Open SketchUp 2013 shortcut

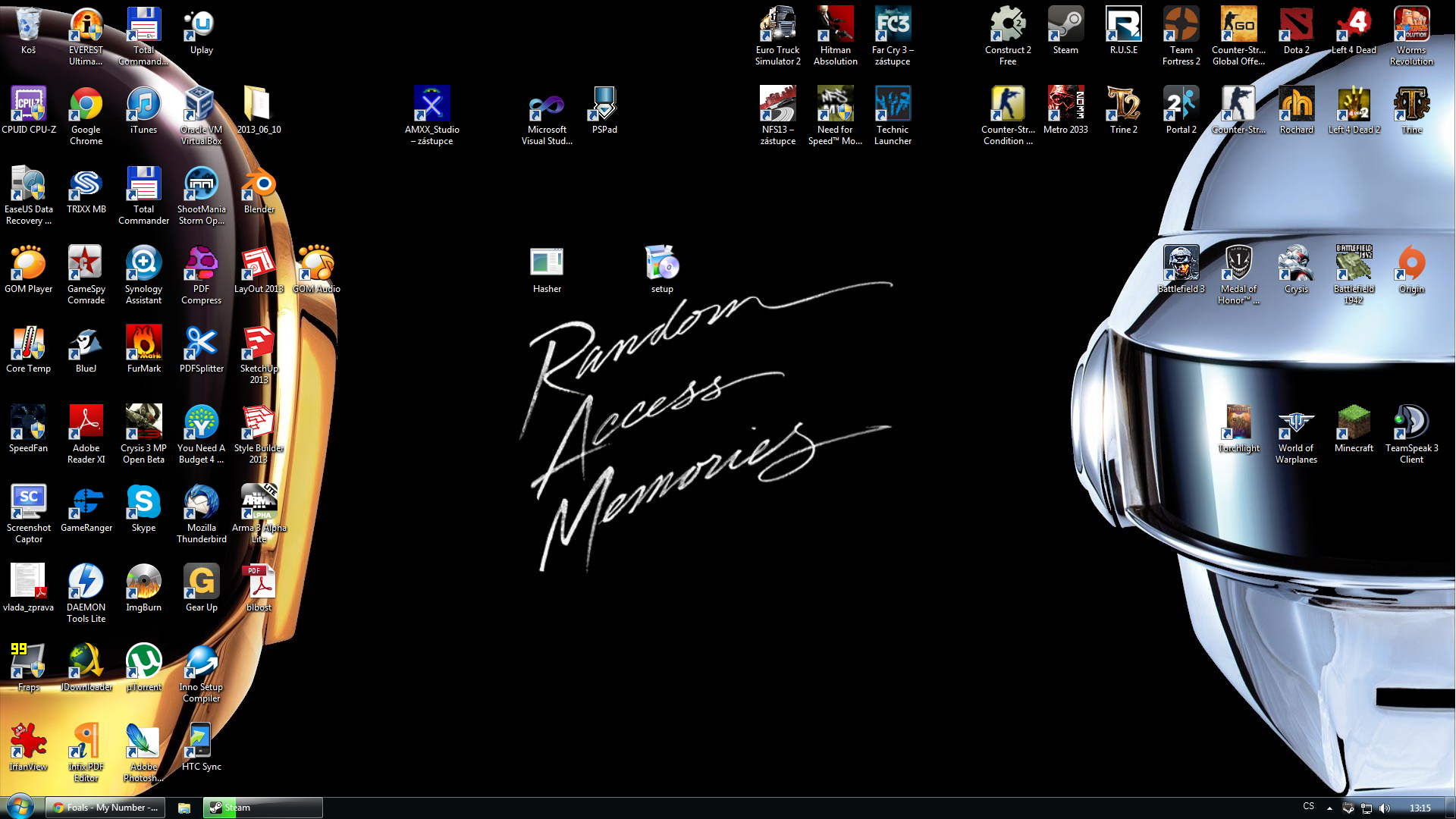(x=259, y=355)
